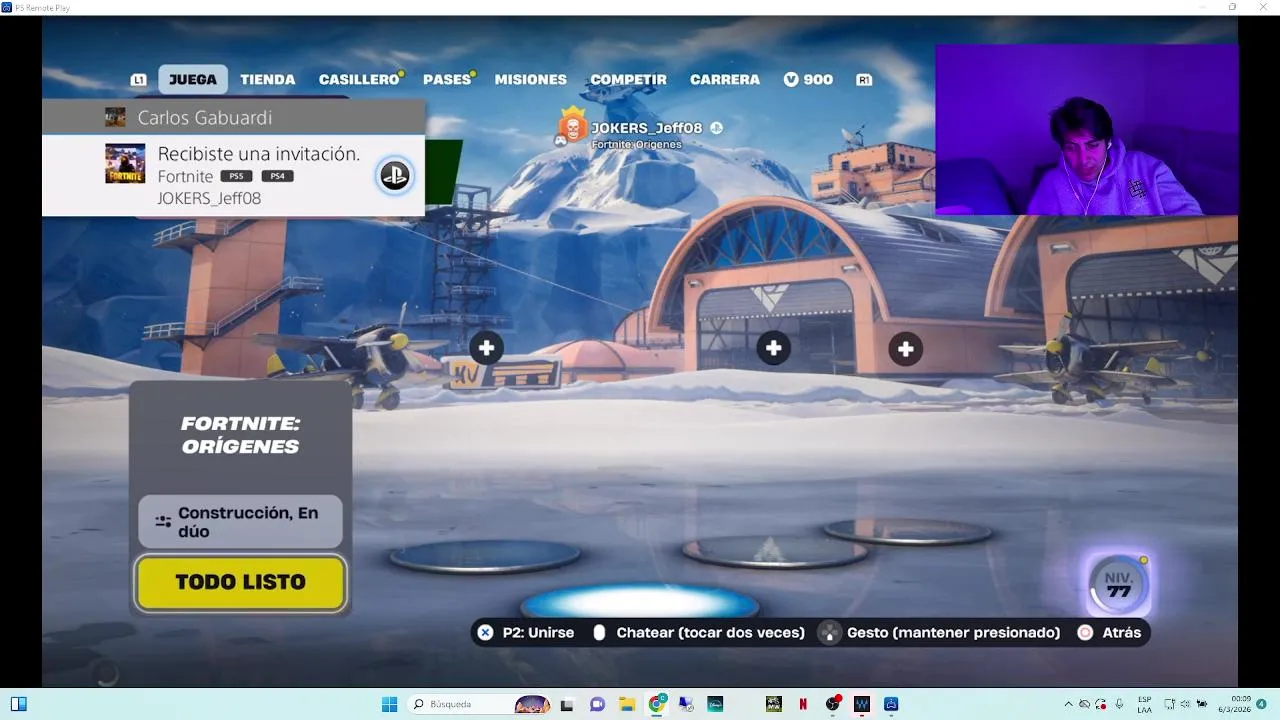
Task: Invite a friend with the left plus slot
Action: pyautogui.click(x=486, y=348)
